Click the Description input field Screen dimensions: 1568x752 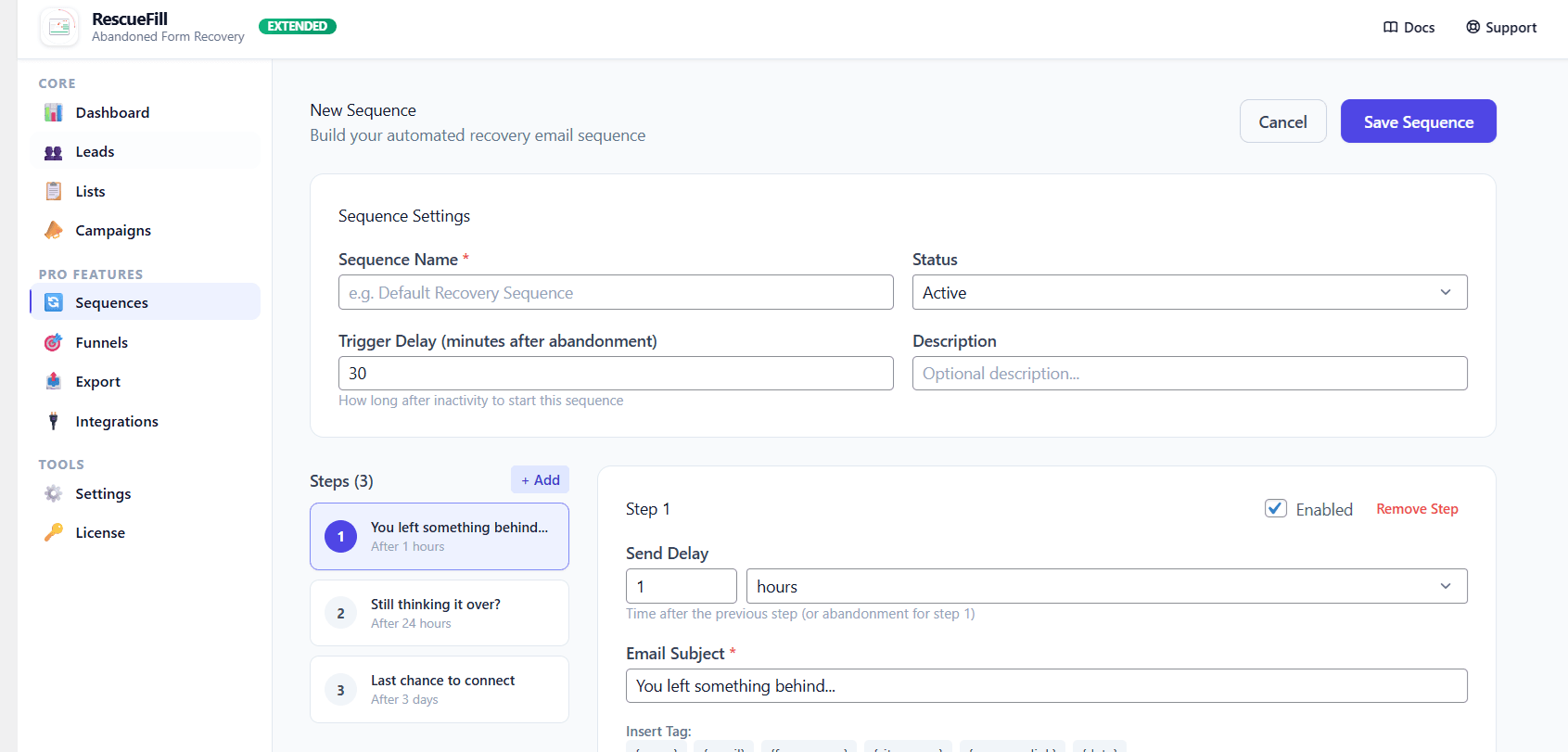pos(1190,373)
